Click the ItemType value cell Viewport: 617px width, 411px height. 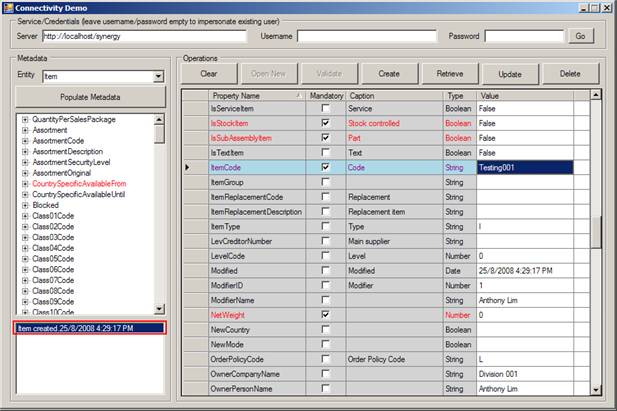525,226
